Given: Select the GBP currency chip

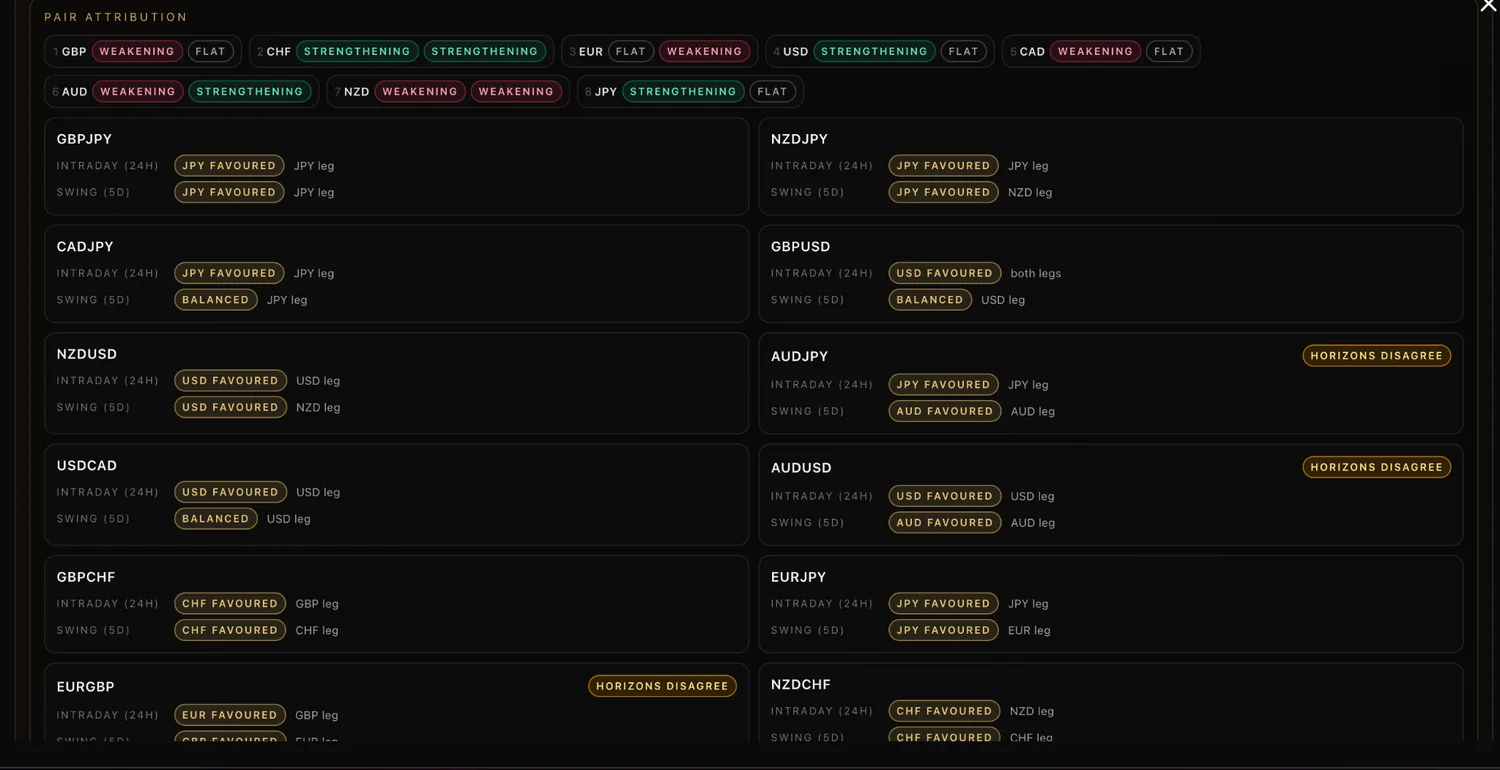Looking at the screenshot, I should pos(143,51).
